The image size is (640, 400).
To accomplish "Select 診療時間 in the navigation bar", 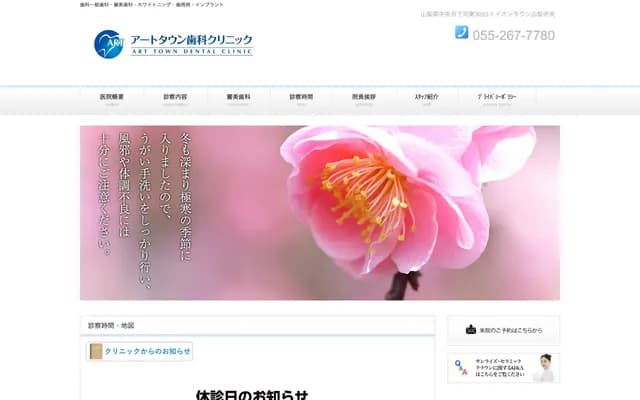I will 301,99.
